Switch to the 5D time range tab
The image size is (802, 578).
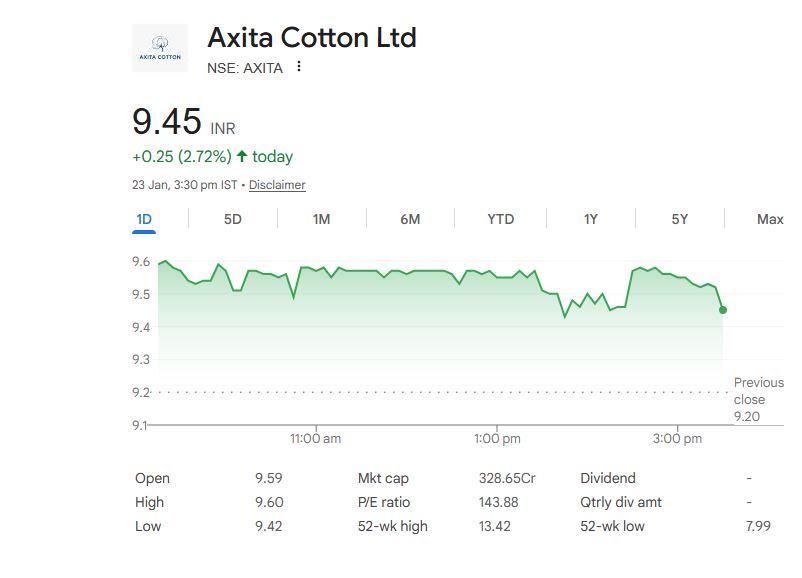tap(232, 219)
